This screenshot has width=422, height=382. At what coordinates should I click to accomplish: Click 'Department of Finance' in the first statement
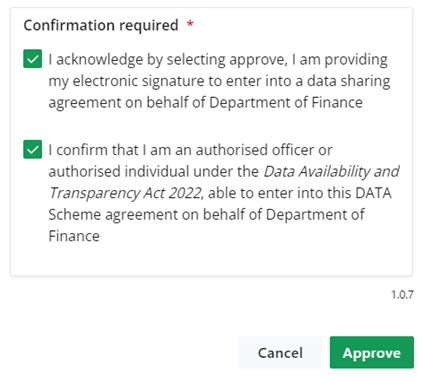286,103
